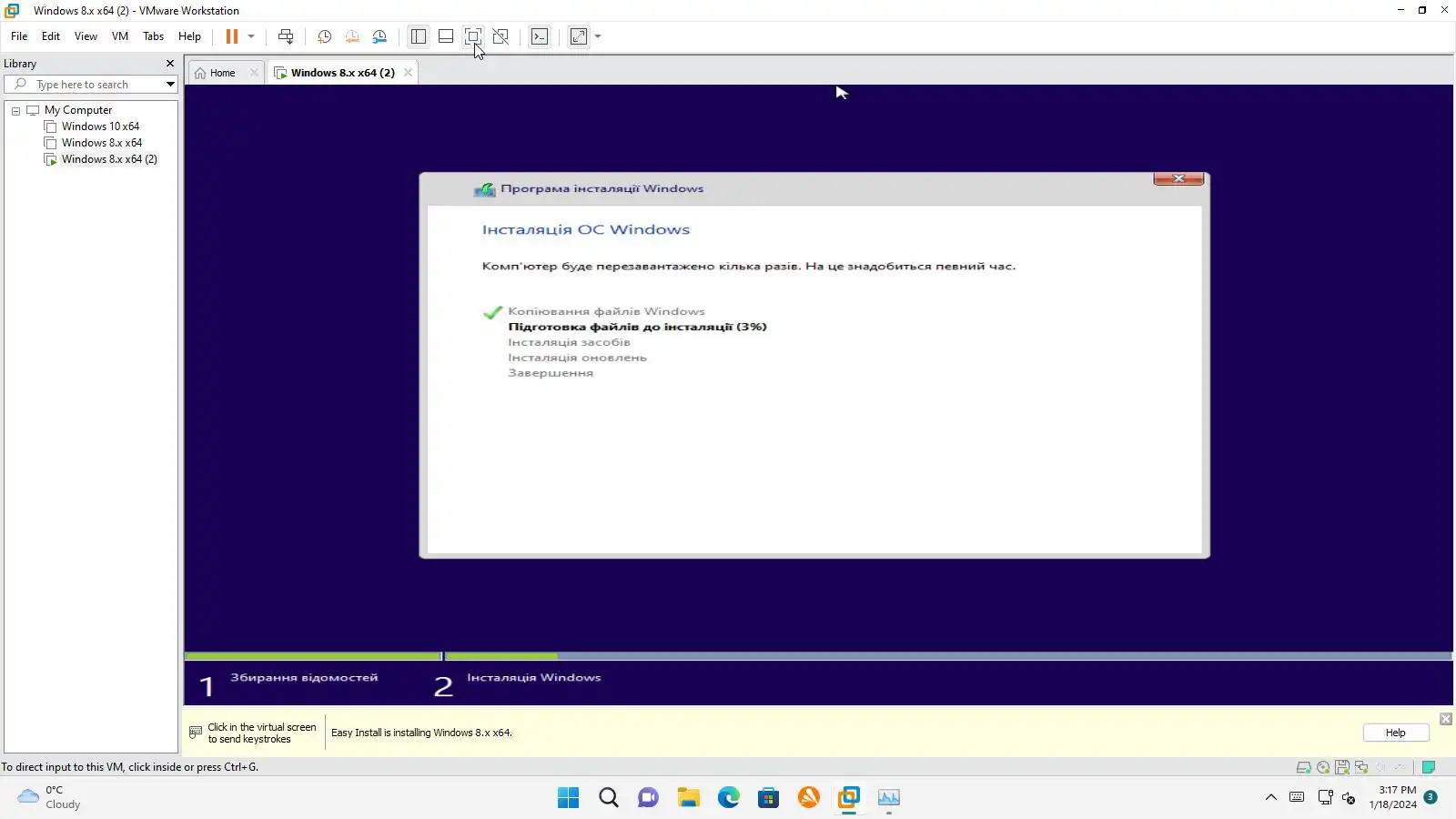Open the File menu
Image resolution: width=1456 pixels, height=819 pixels.
(19, 36)
